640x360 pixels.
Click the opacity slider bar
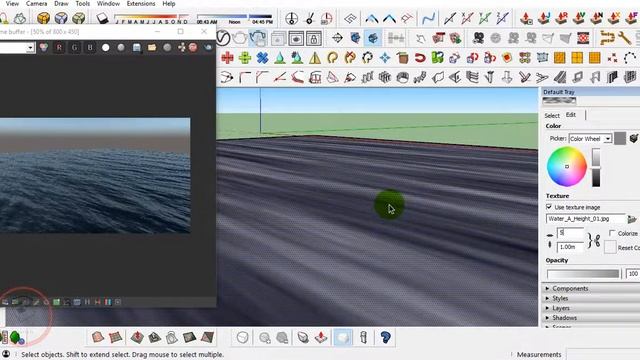(582, 273)
